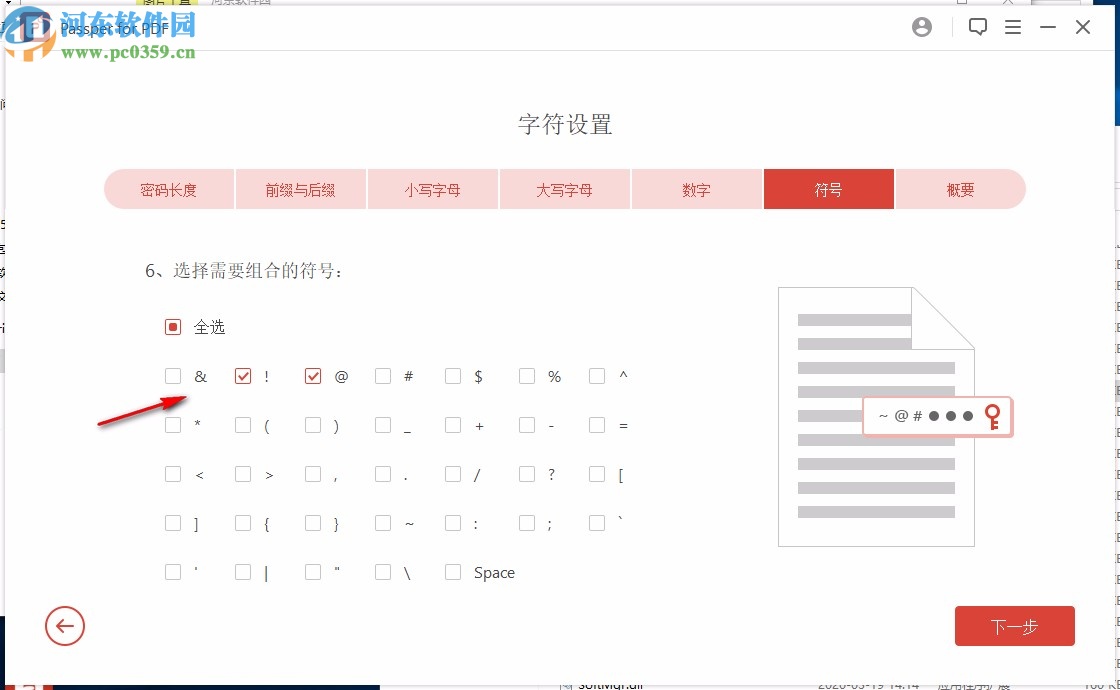Enable the $ symbol checkbox
The width and height of the screenshot is (1120, 690).
452,375
